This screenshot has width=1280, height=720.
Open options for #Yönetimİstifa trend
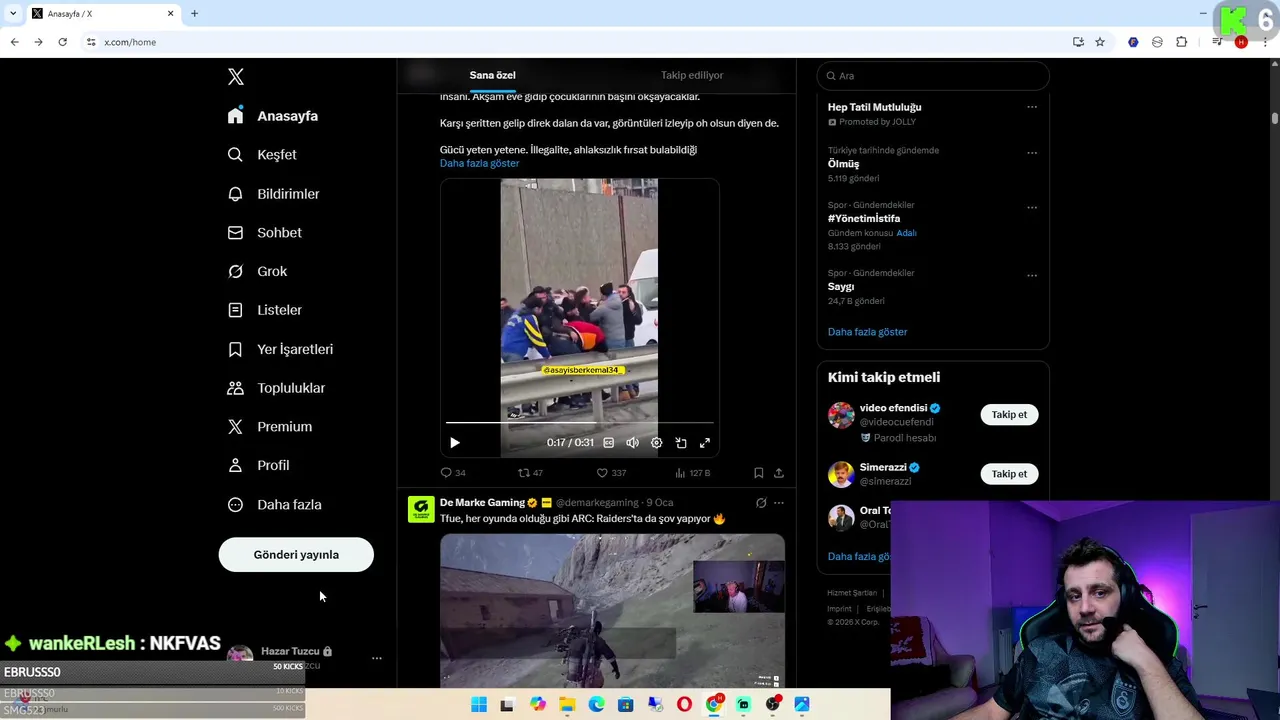coord(1032,208)
